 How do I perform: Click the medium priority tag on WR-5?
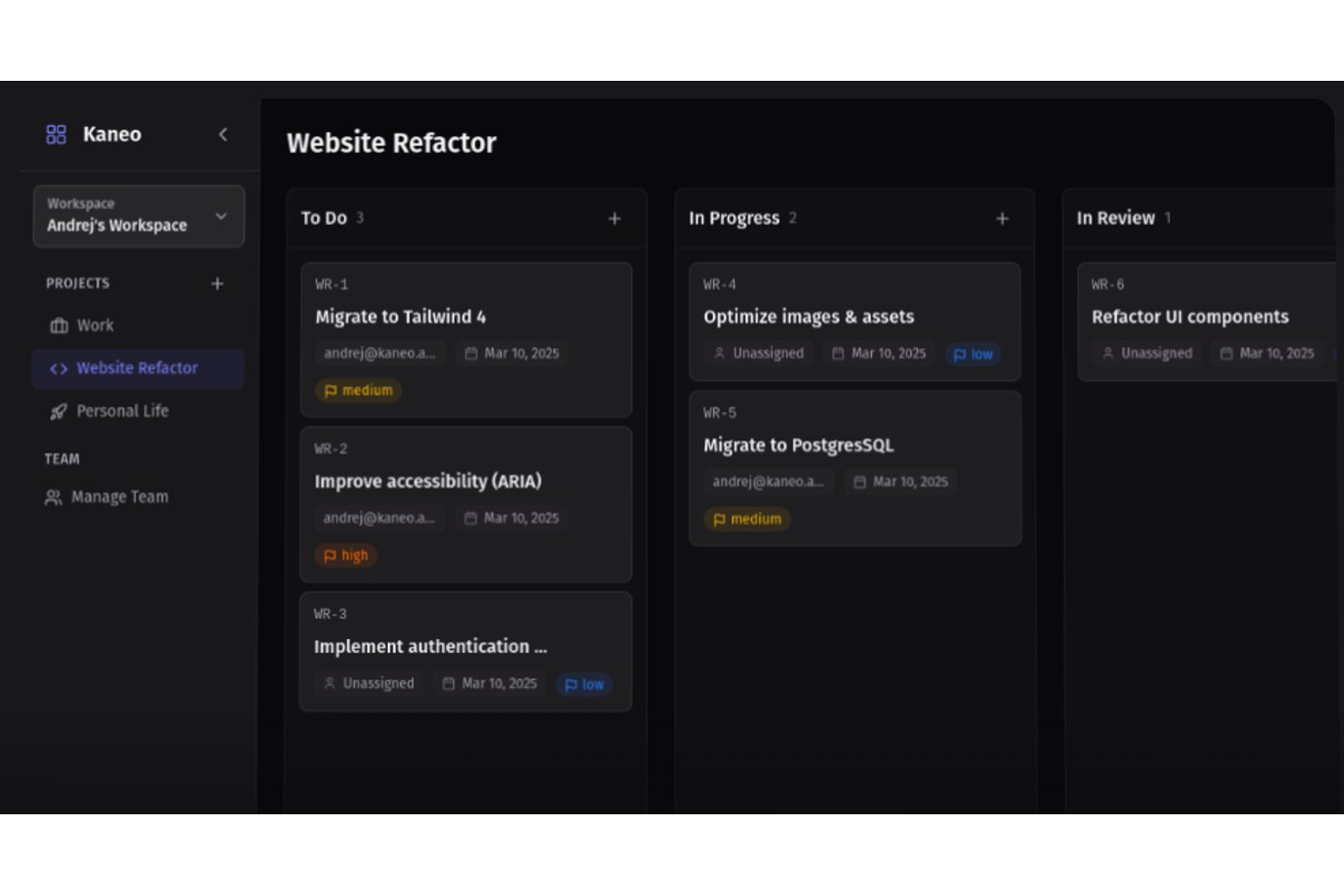pos(746,518)
